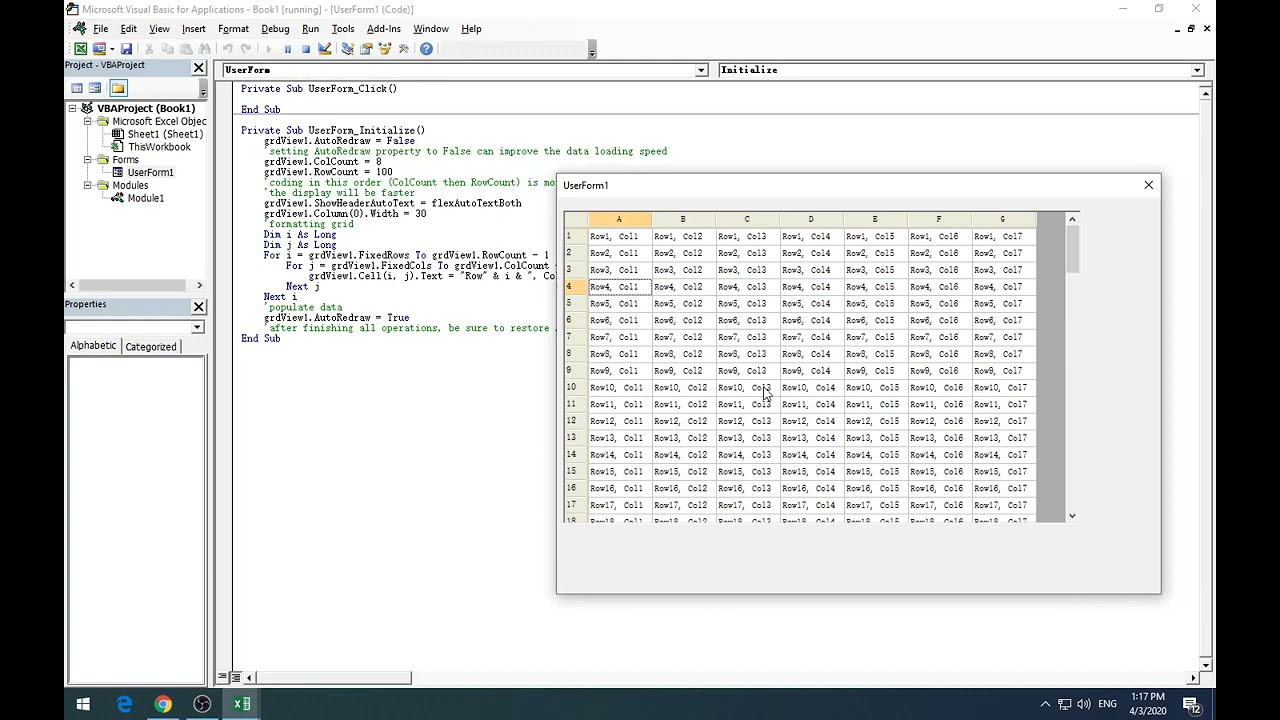This screenshot has width=1280, height=720.
Task: Open the Insert object dropdown arrow in toolbar
Action: pos(112,49)
